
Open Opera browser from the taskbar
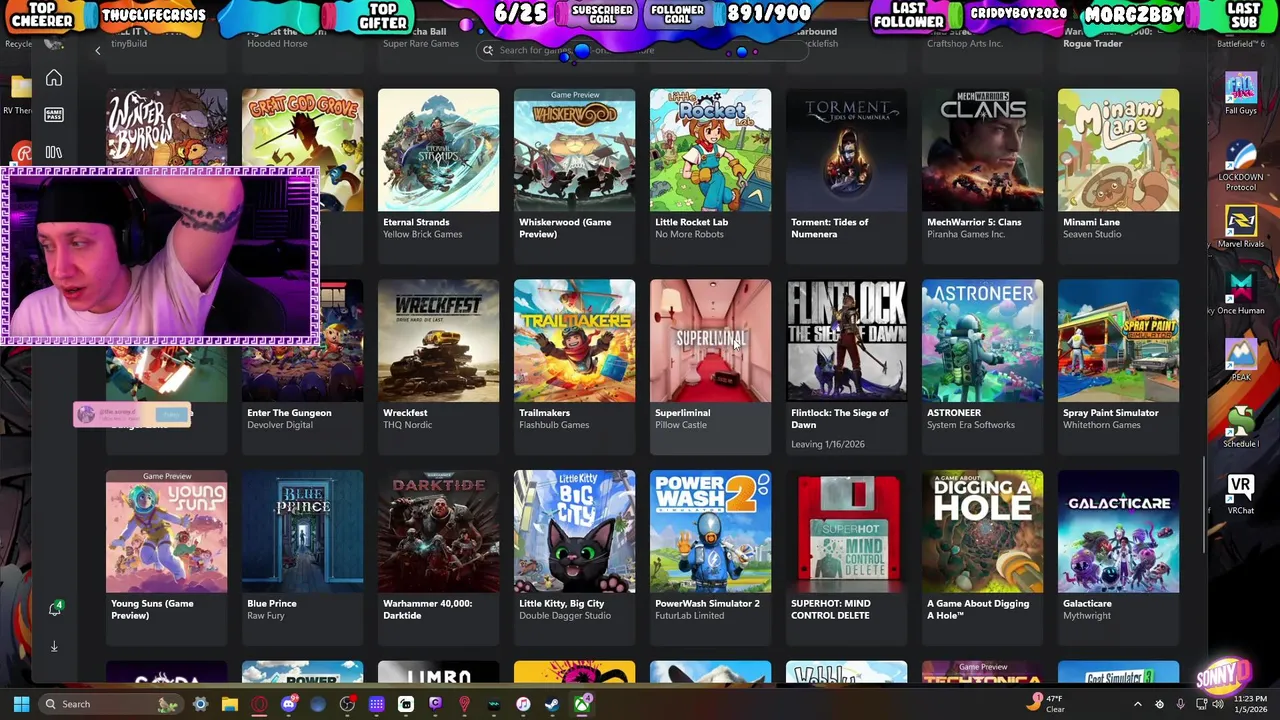tap(259, 704)
